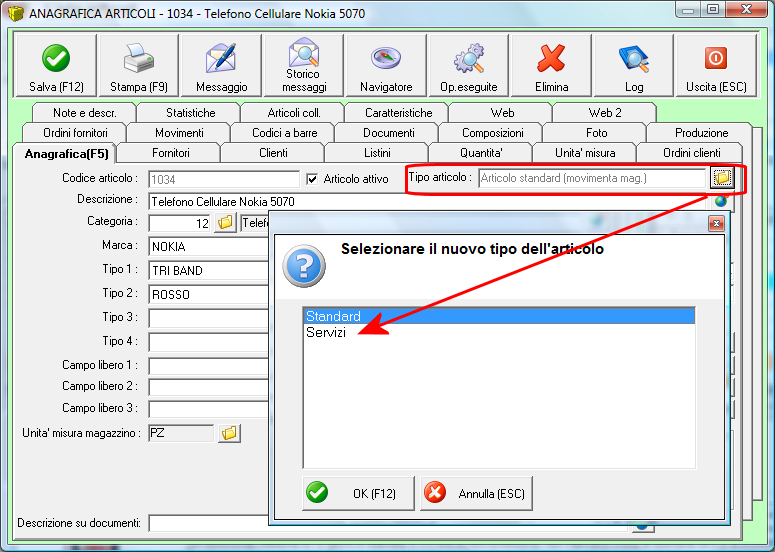775x552 pixels.
Task: Click the Campo libero 1 field
Action: pyautogui.click(x=208, y=366)
